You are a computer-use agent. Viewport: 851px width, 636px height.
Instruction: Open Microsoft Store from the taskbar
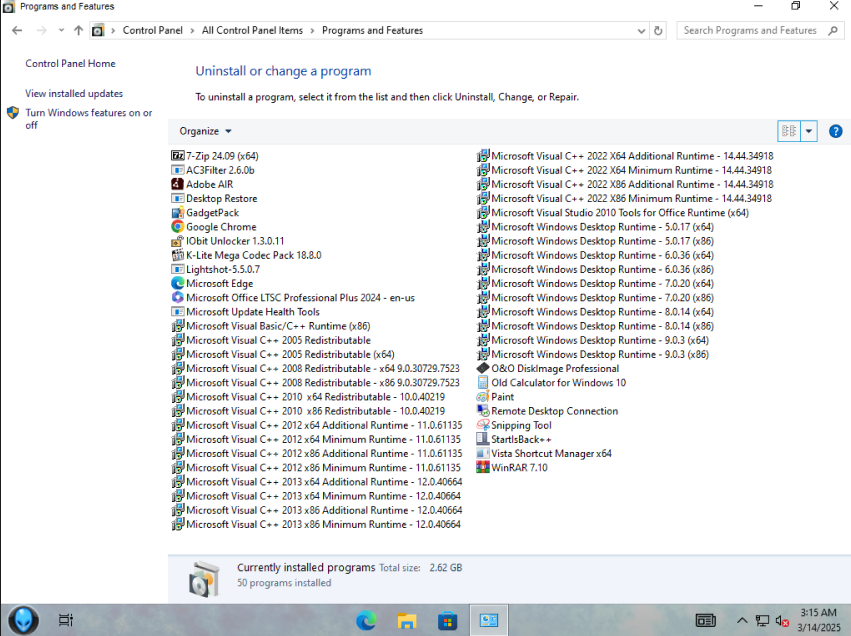pyautogui.click(x=447, y=620)
